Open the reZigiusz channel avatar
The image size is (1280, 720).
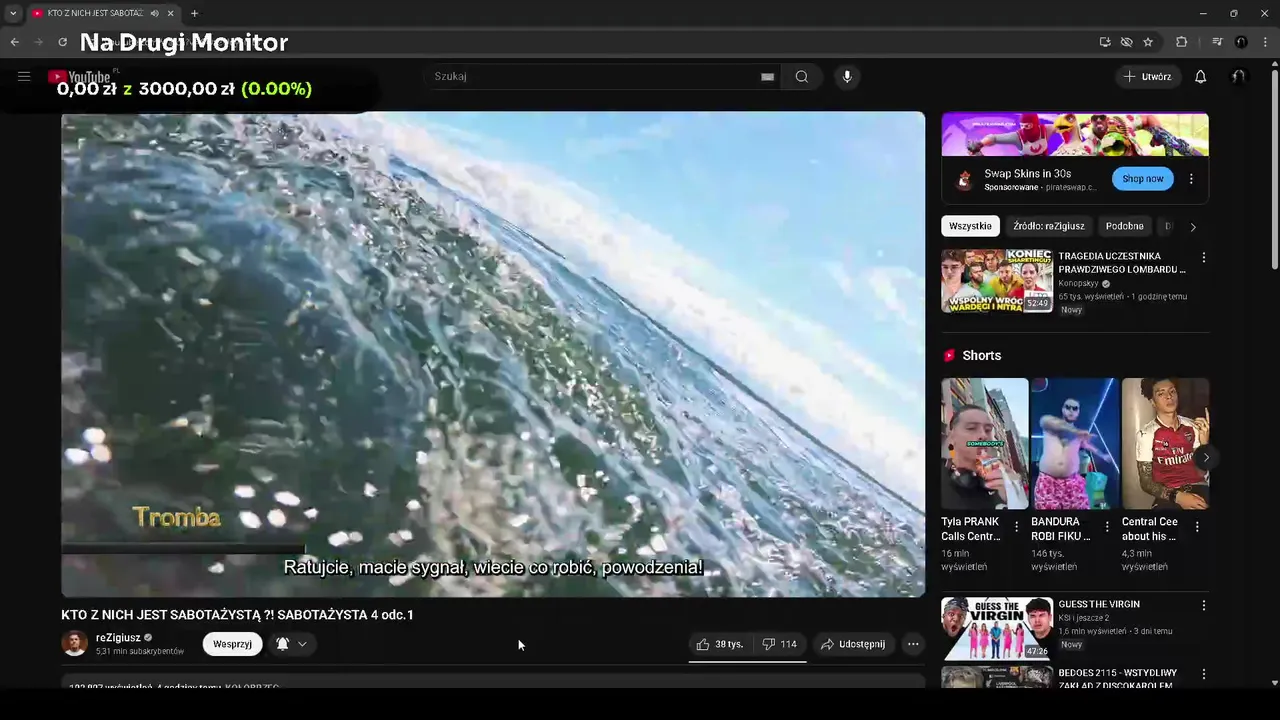[75, 644]
